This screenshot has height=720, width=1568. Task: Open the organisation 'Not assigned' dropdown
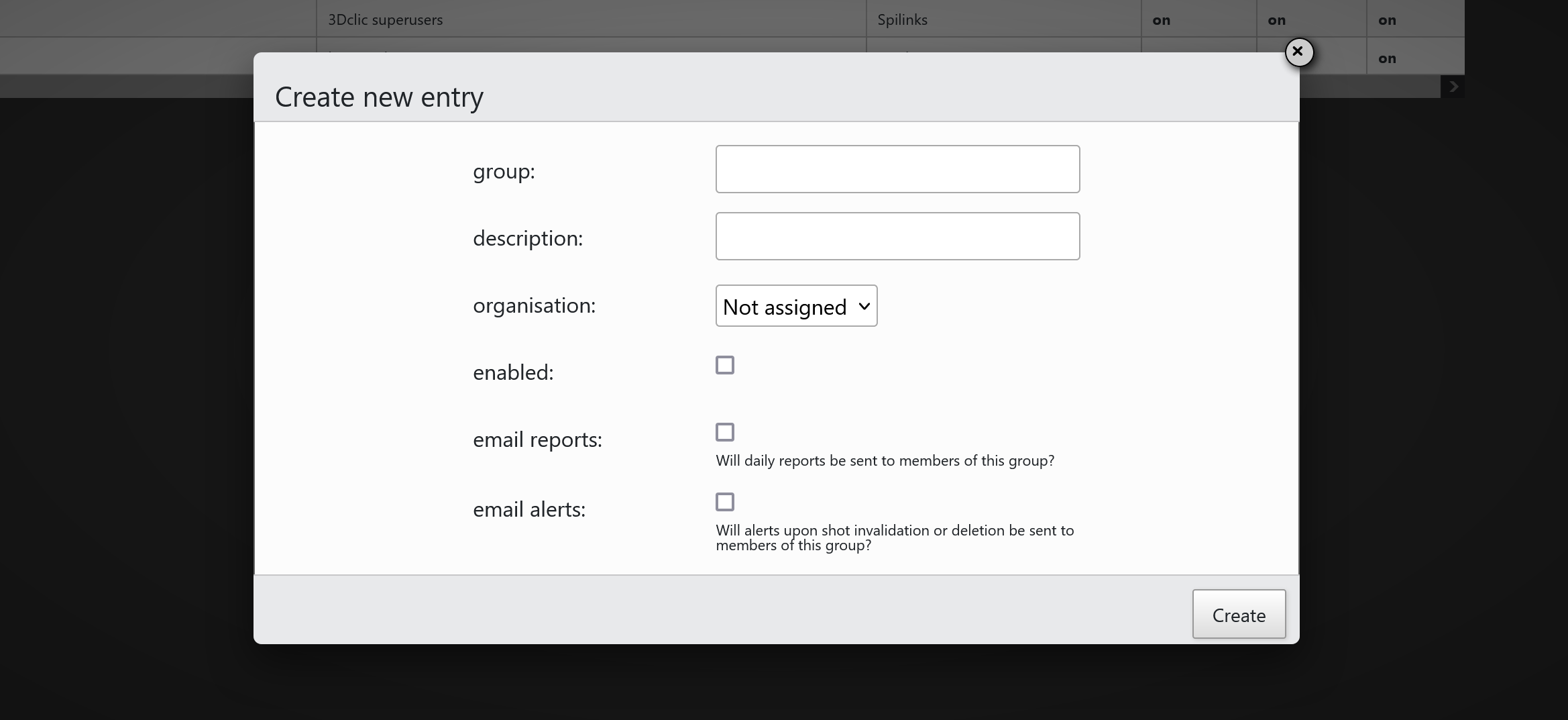coord(796,306)
